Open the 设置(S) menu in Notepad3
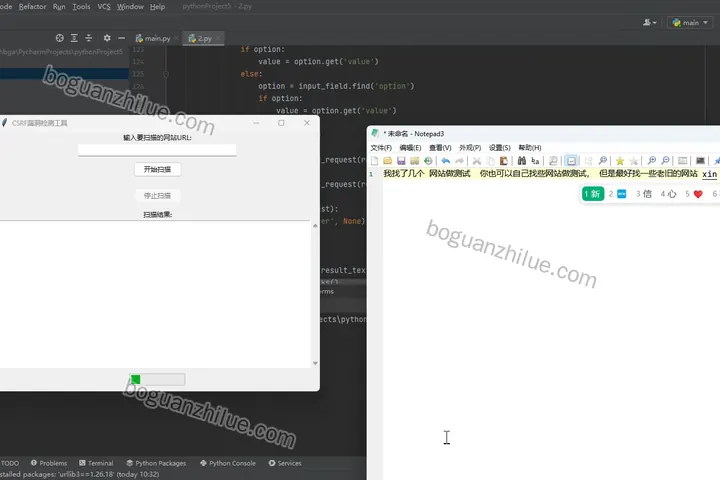This screenshot has width=720, height=480. (500, 147)
